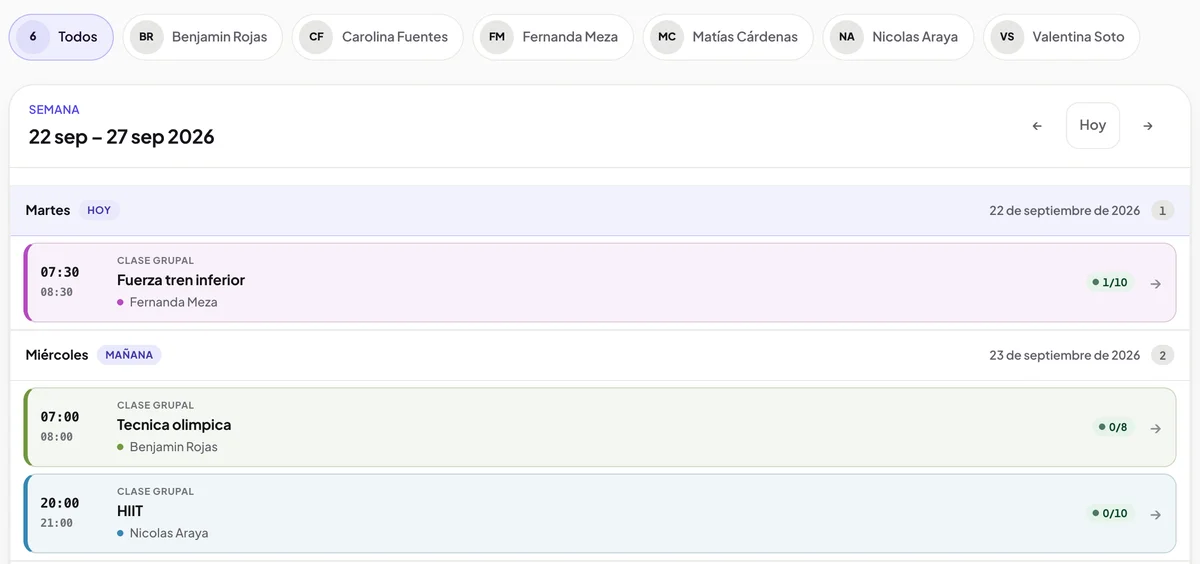This screenshot has width=1200, height=564.
Task: Click CF avatar for Carolina Fuentes
Action: click(x=316, y=37)
